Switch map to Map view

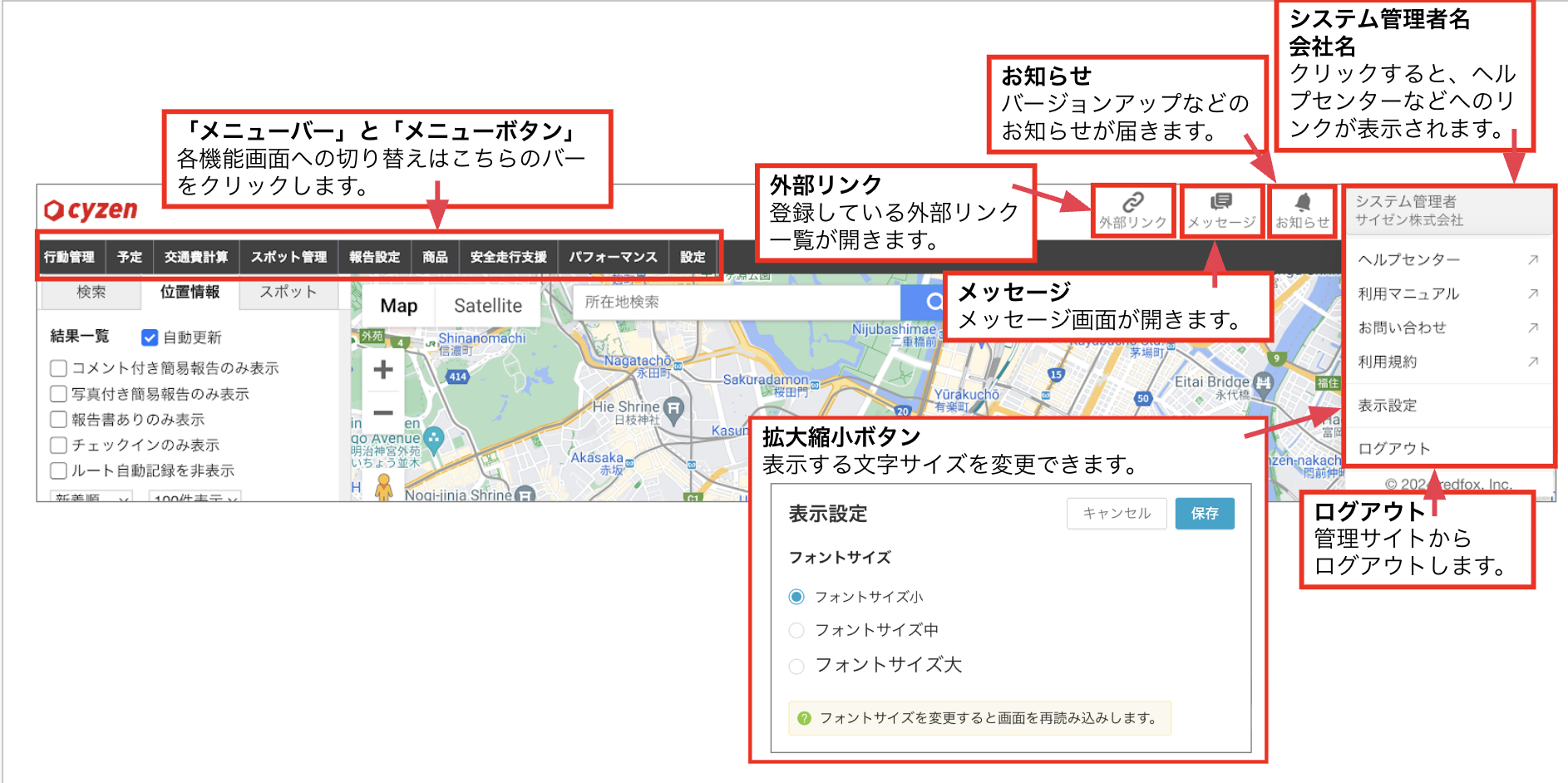pos(399,306)
